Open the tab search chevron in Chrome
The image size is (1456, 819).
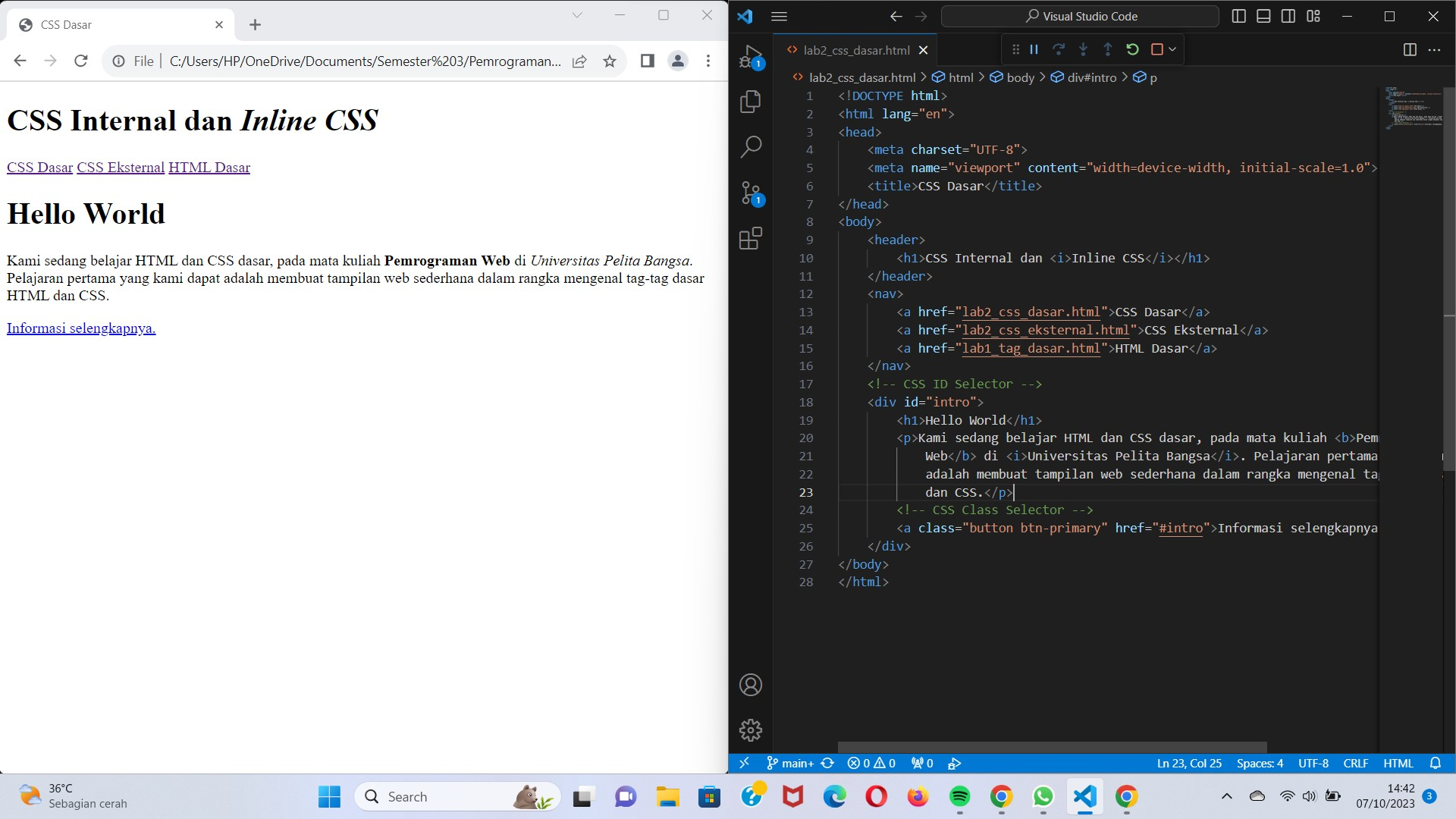click(x=578, y=15)
